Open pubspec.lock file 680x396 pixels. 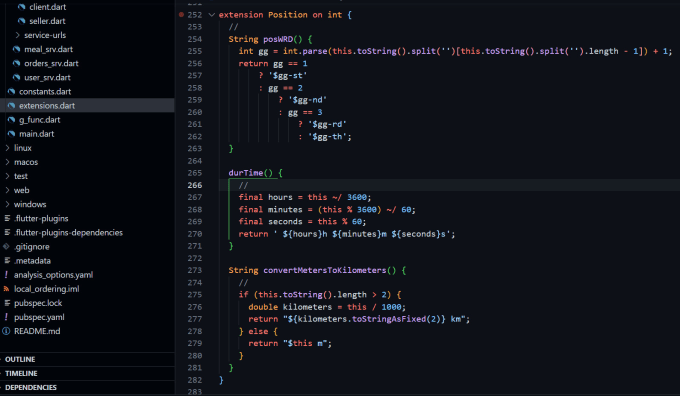pos(38,303)
